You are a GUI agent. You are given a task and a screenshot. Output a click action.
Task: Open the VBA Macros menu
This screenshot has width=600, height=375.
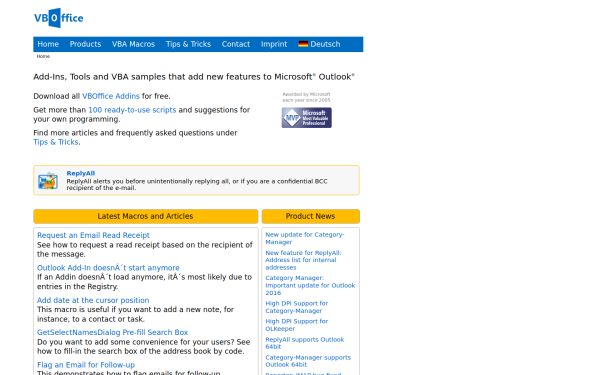click(133, 44)
